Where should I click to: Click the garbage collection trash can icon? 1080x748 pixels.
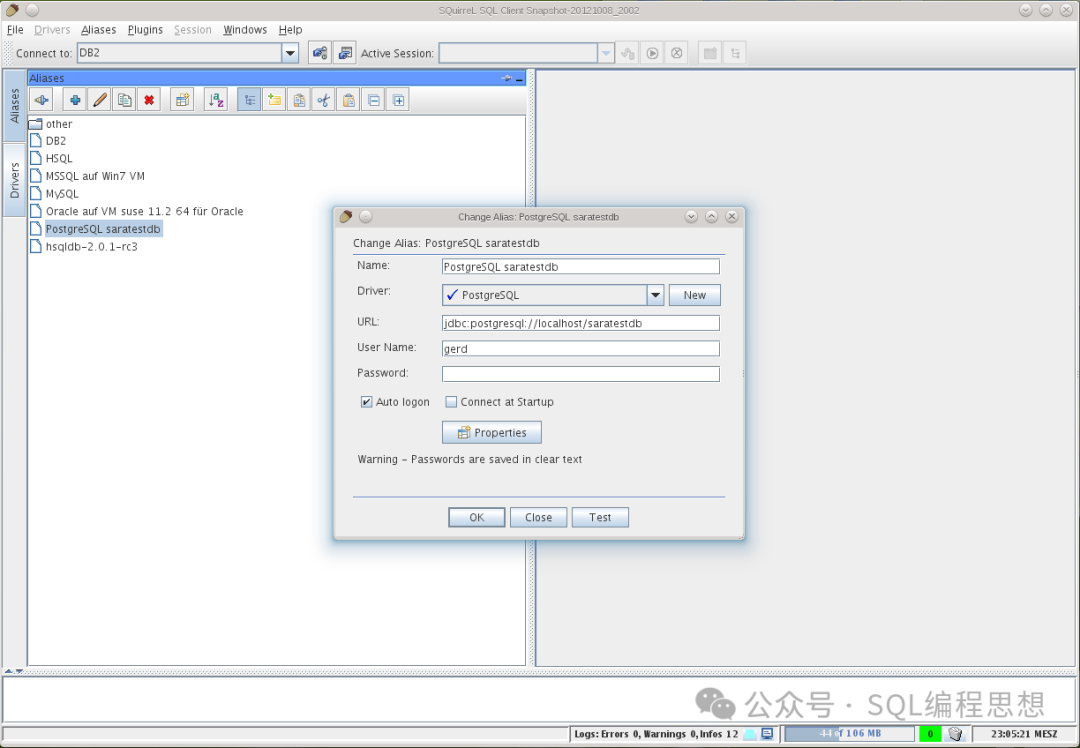pos(955,734)
